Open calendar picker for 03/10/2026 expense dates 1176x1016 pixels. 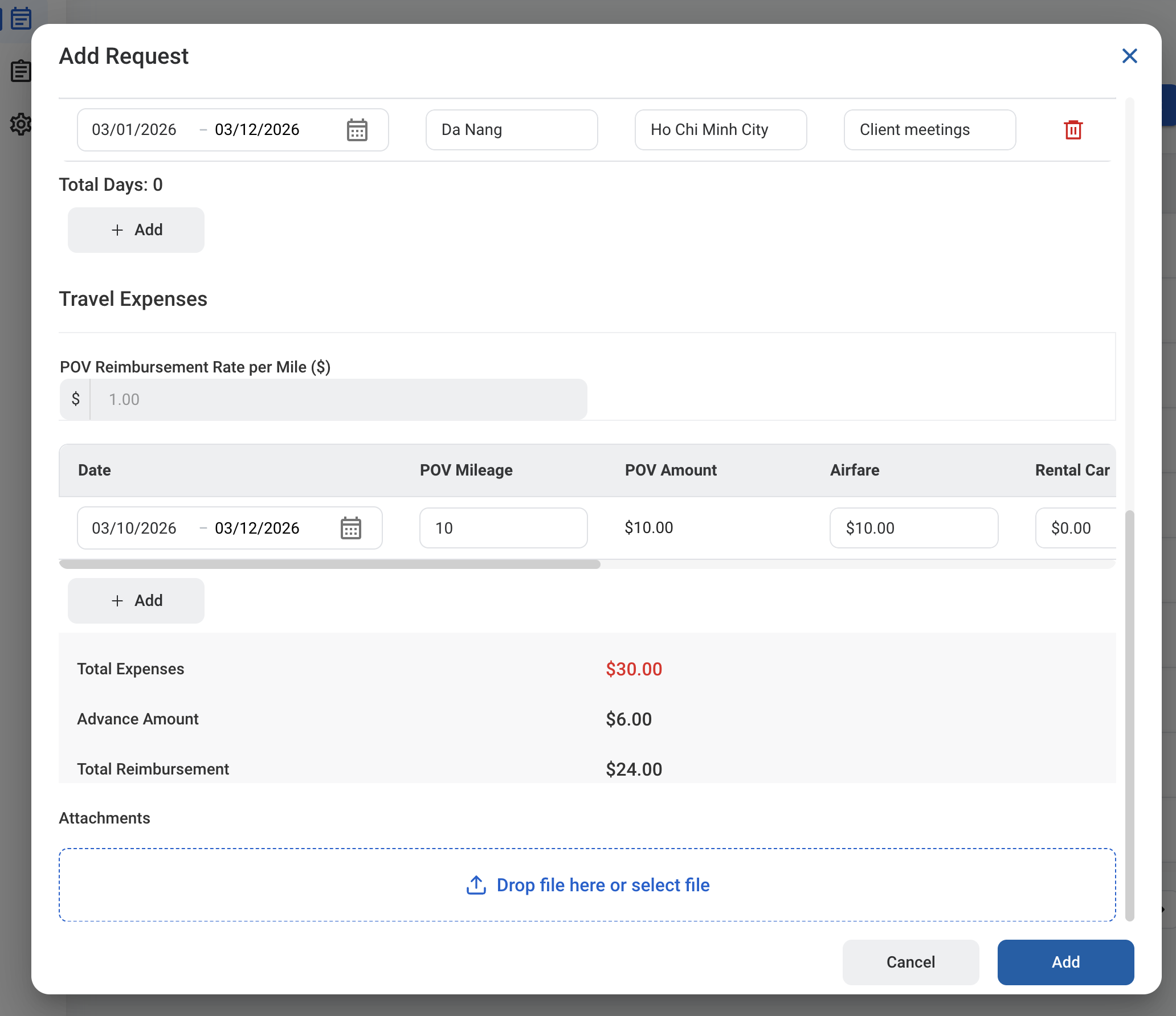(351, 528)
